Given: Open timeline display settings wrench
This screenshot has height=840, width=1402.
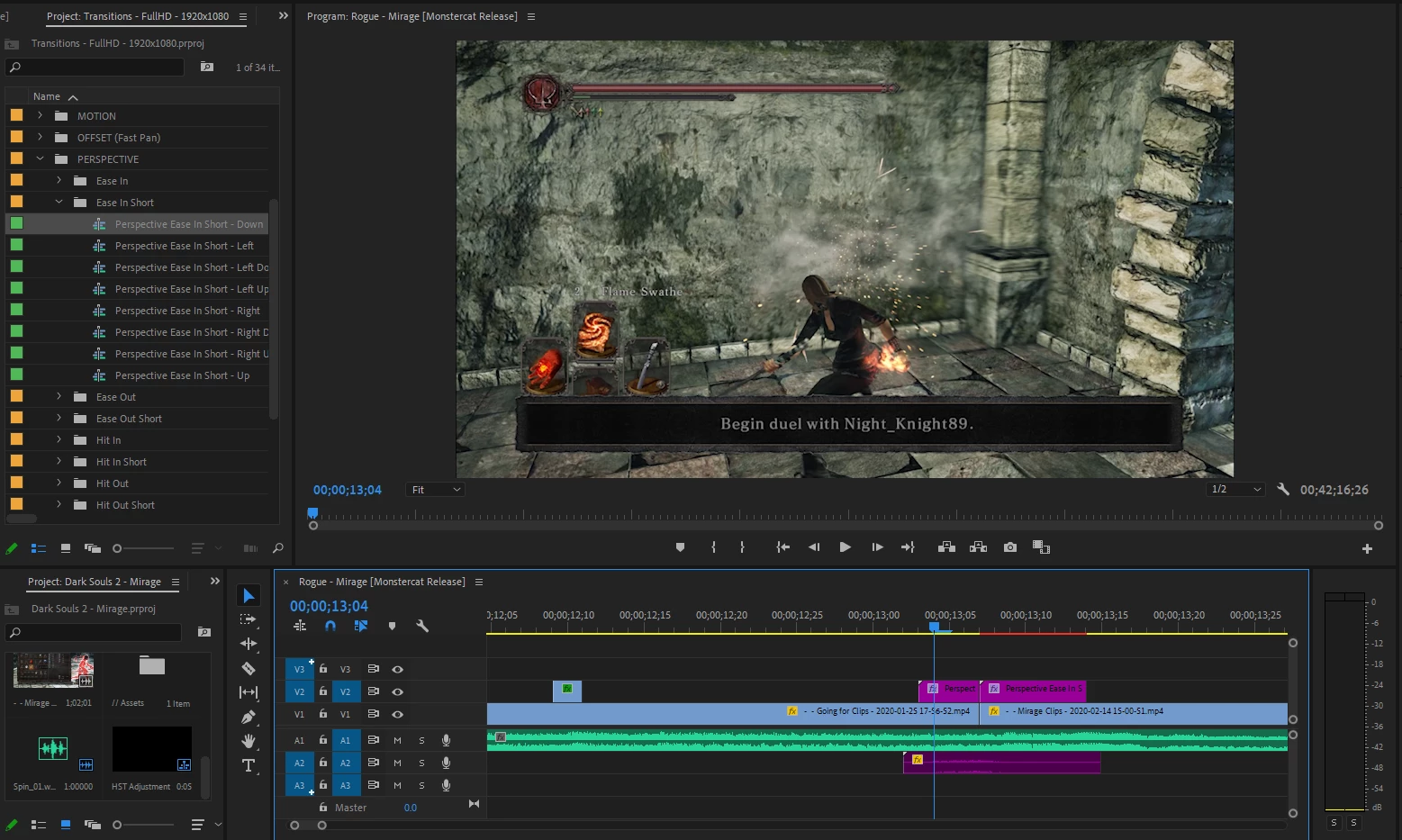Looking at the screenshot, I should click(x=421, y=626).
